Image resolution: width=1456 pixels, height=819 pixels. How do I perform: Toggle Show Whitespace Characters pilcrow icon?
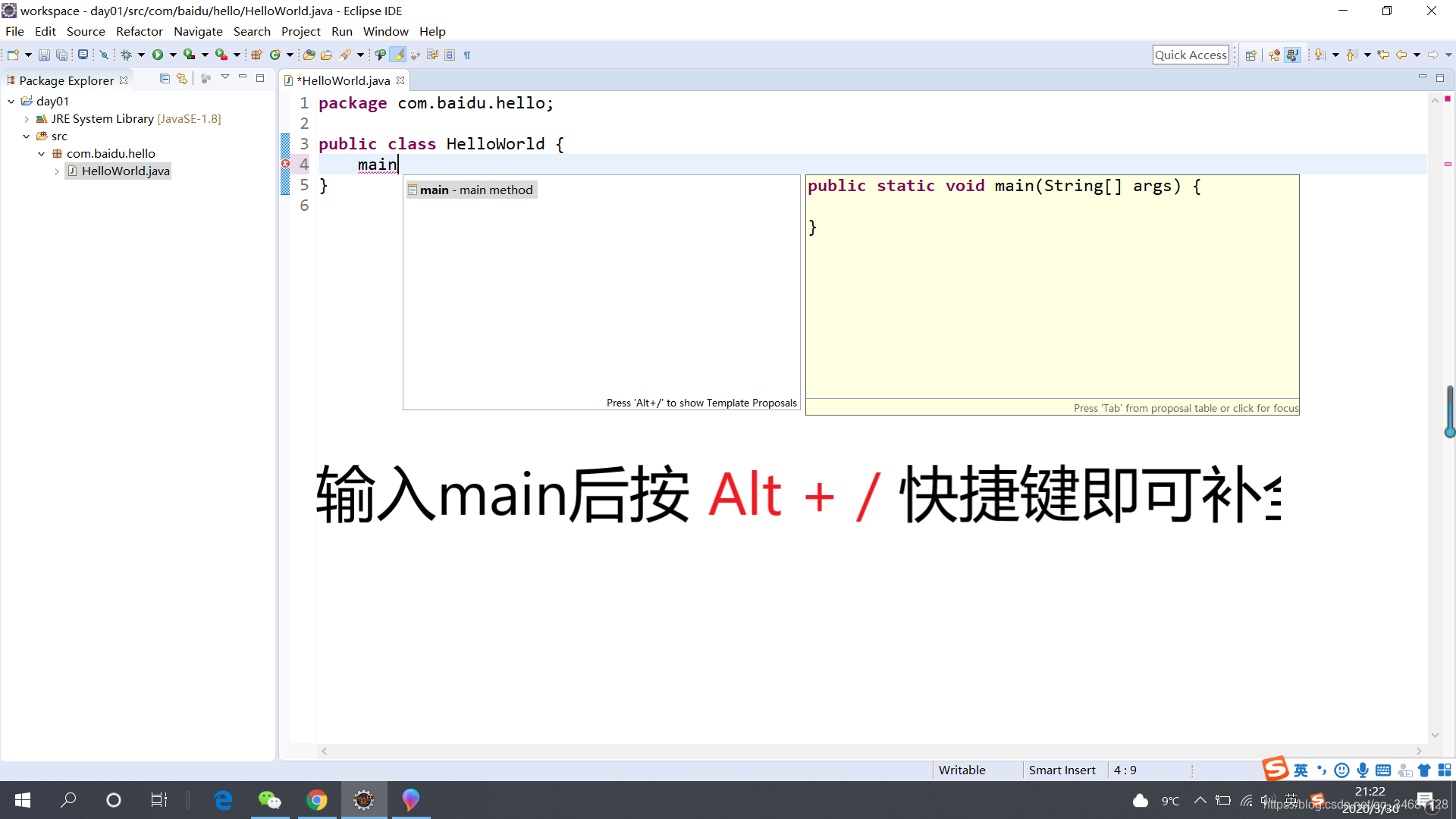(x=467, y=55)
